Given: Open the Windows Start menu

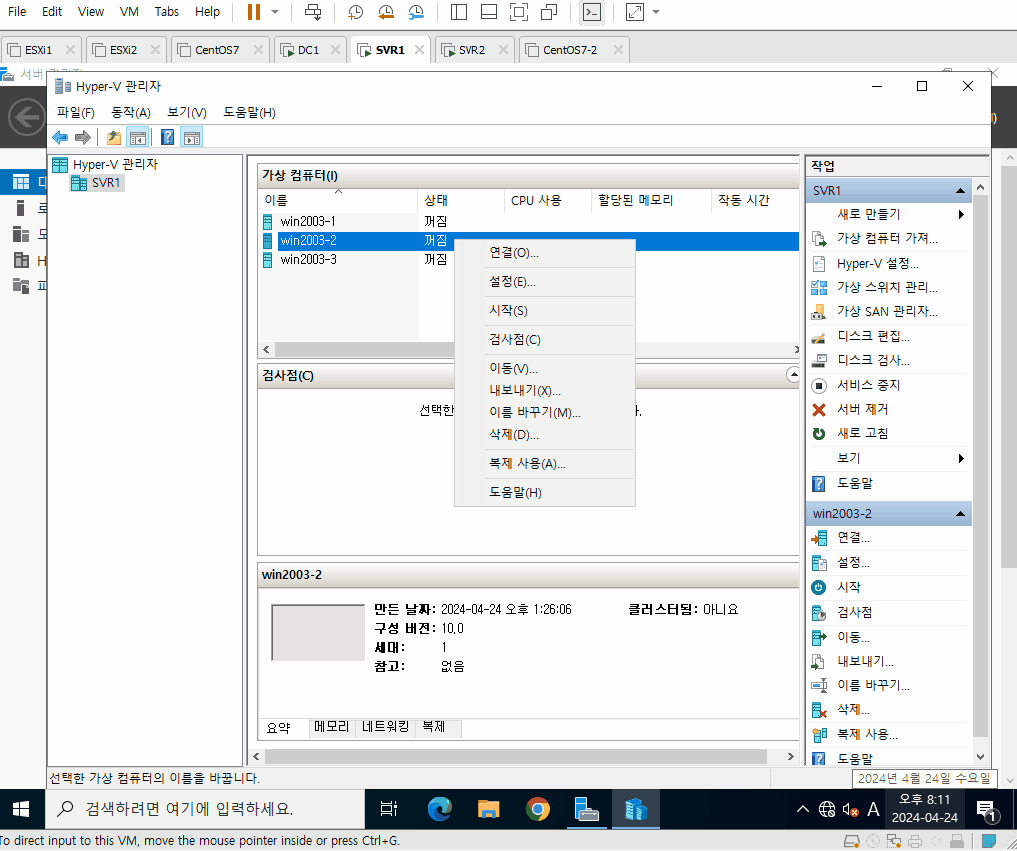Looking at the screenshot, I should (x=21, y=809).
